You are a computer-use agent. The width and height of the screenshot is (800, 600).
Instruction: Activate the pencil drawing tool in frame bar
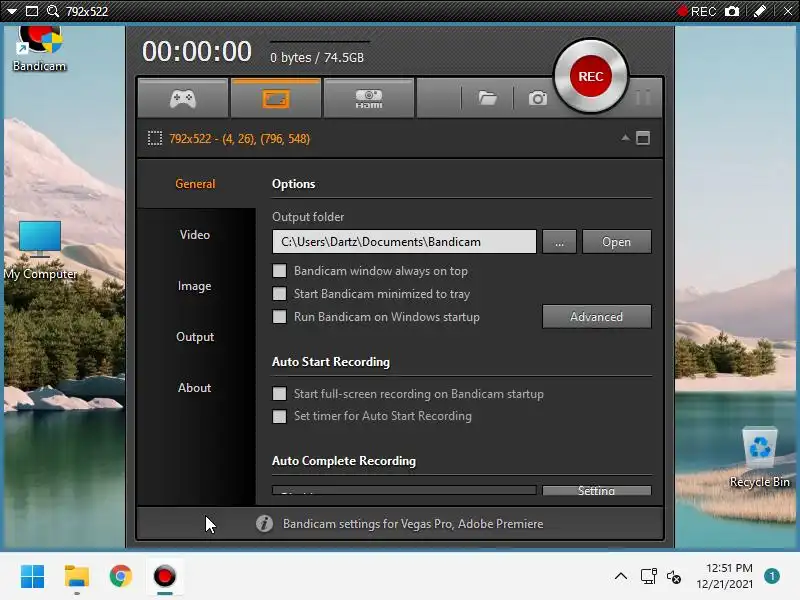click(759, 11)
